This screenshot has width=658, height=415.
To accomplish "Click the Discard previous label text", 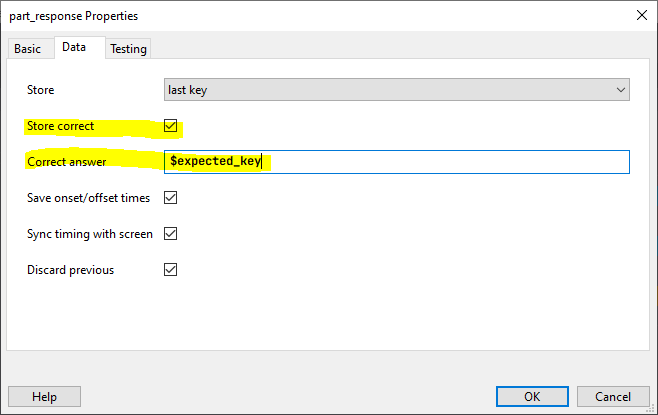I will [71, 270].
